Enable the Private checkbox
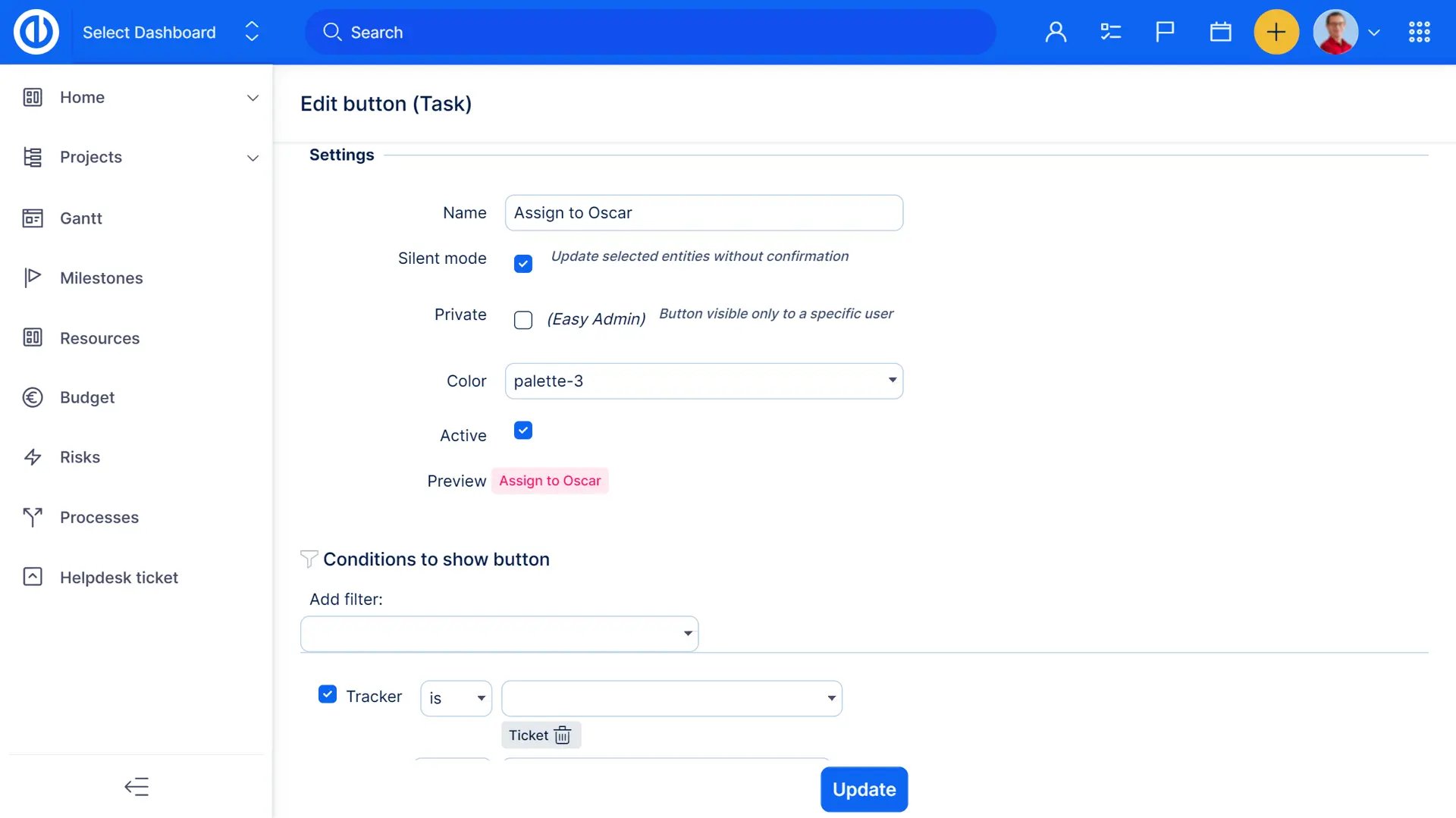 [523, 320]
